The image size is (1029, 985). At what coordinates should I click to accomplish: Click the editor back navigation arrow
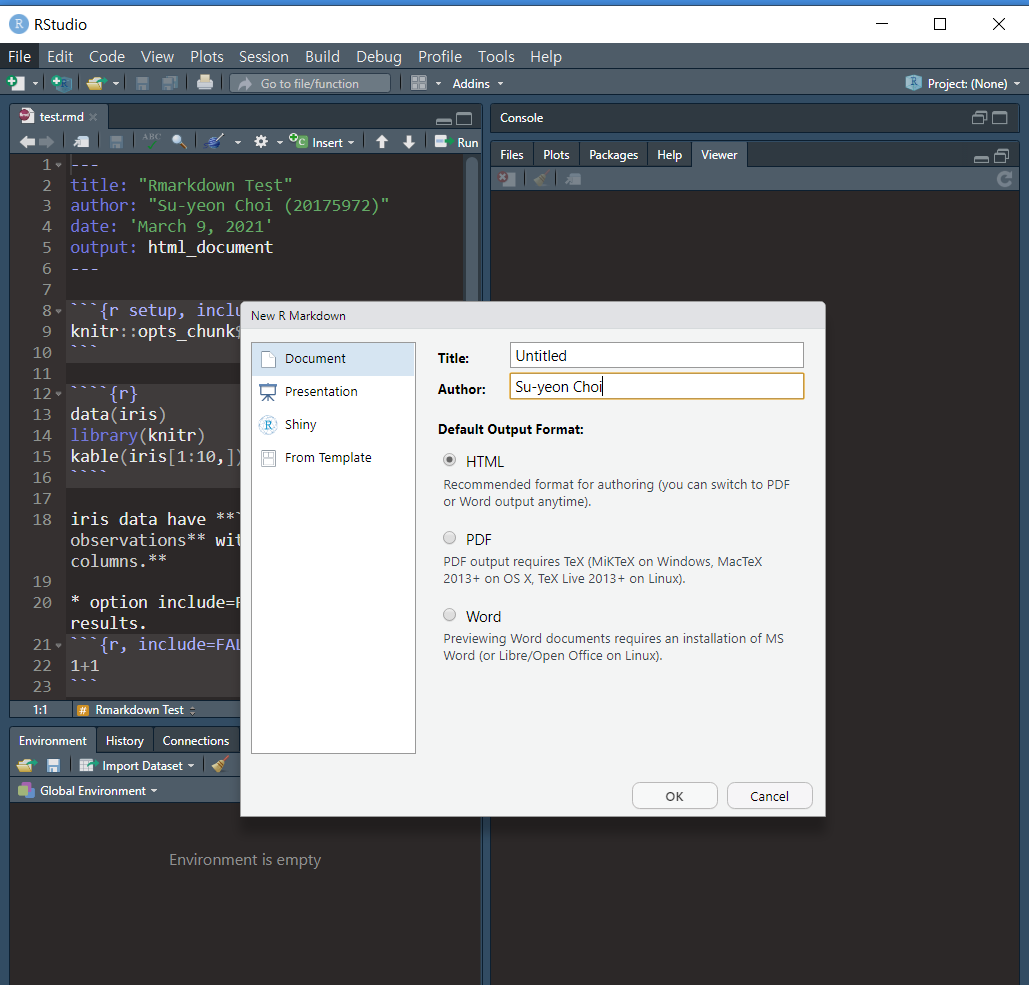(27, 142)
